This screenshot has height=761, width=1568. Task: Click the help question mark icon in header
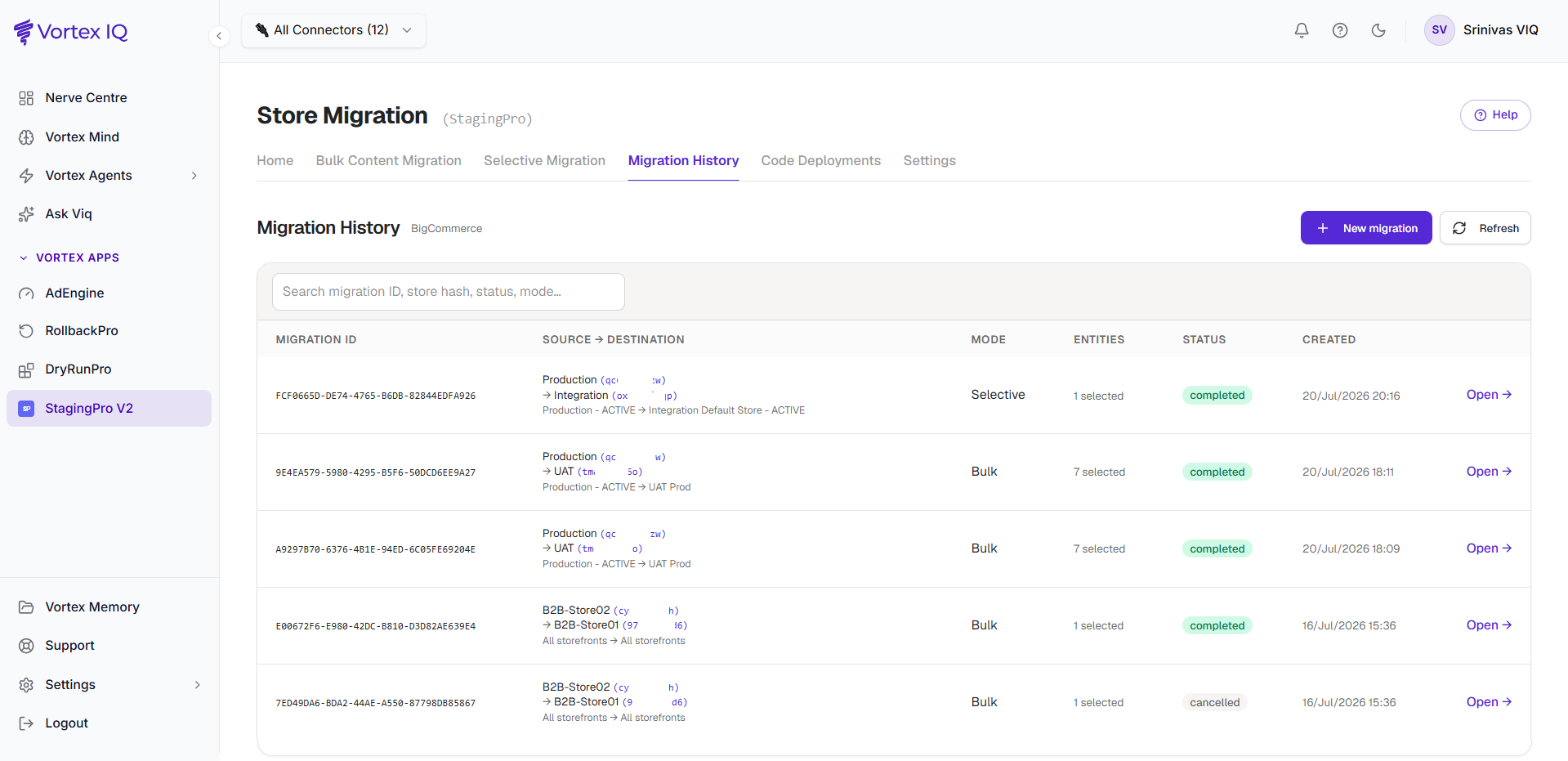coord(1340,30)
